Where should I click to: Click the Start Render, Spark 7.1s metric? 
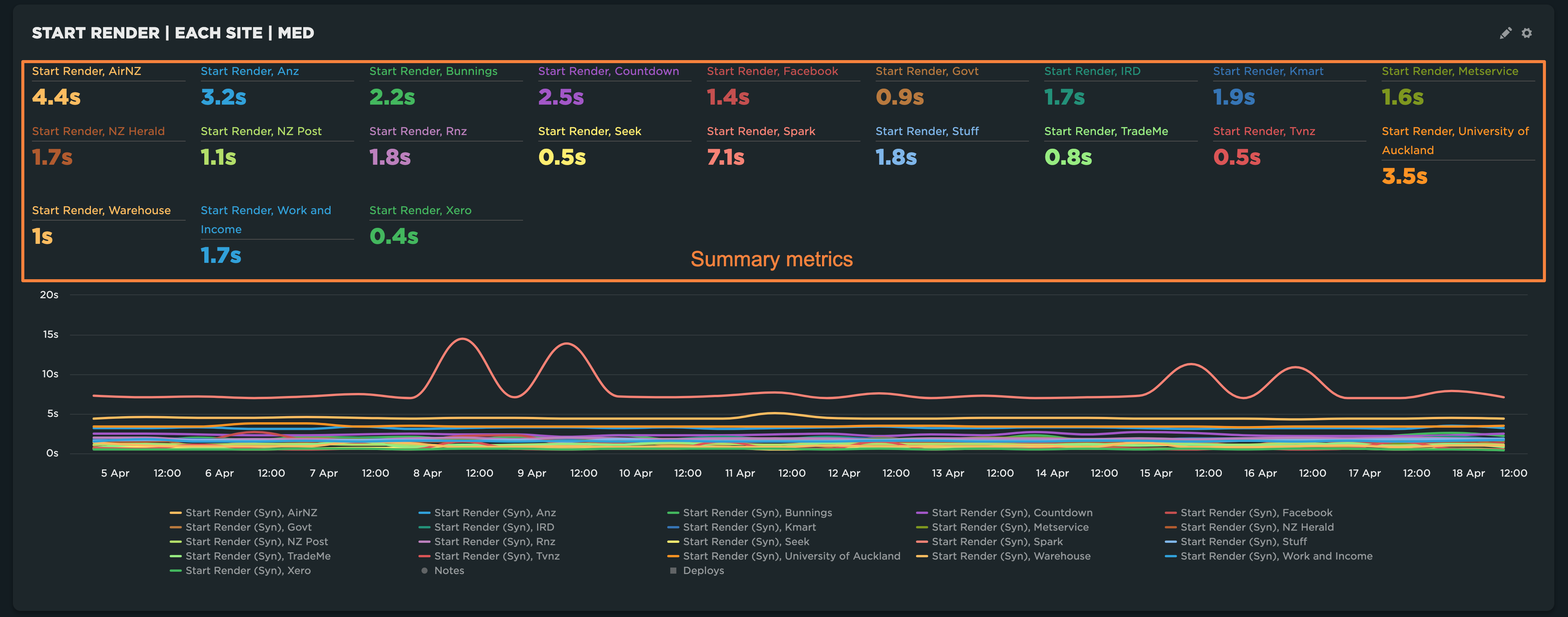point(725,157)
